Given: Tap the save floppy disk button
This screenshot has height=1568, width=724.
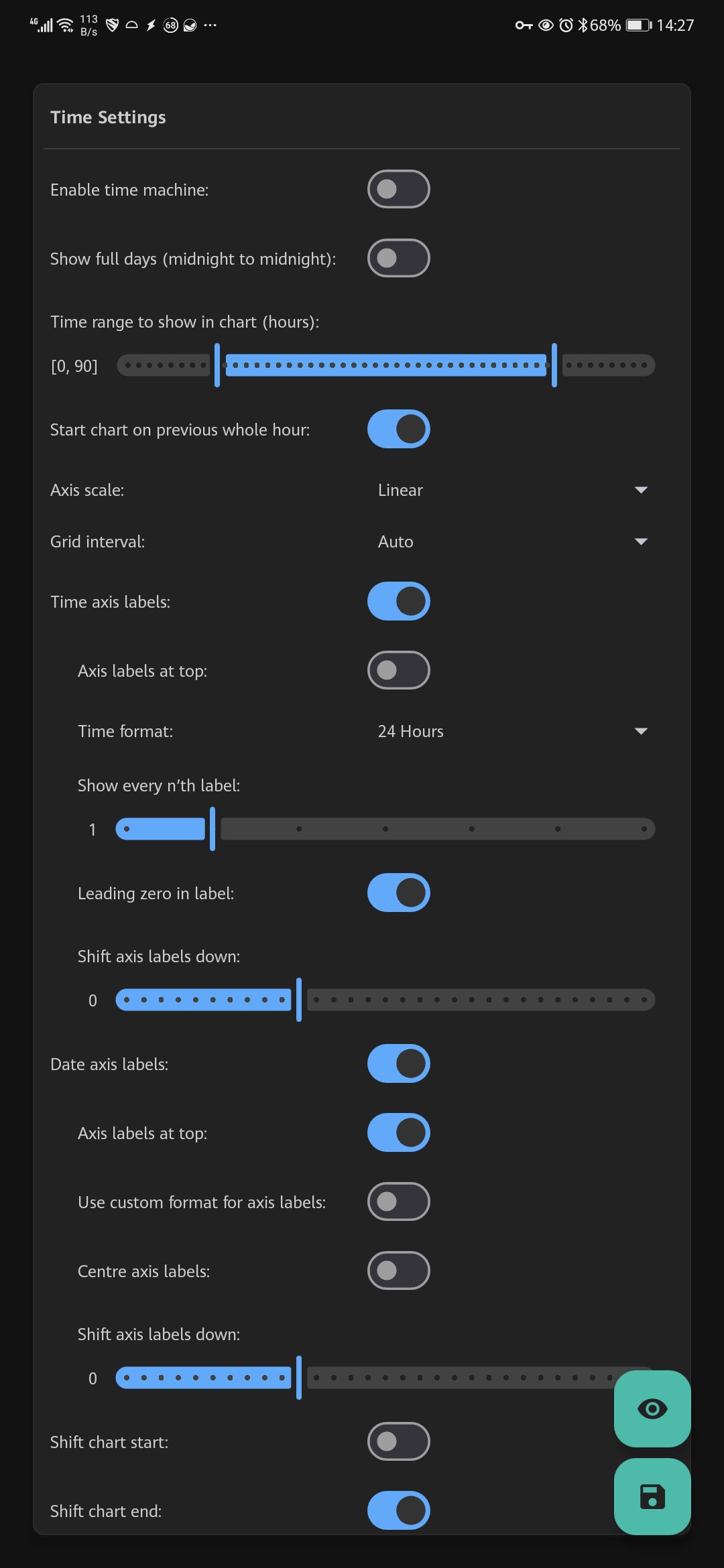Looking at the screenshot, I should point(652,1496).
